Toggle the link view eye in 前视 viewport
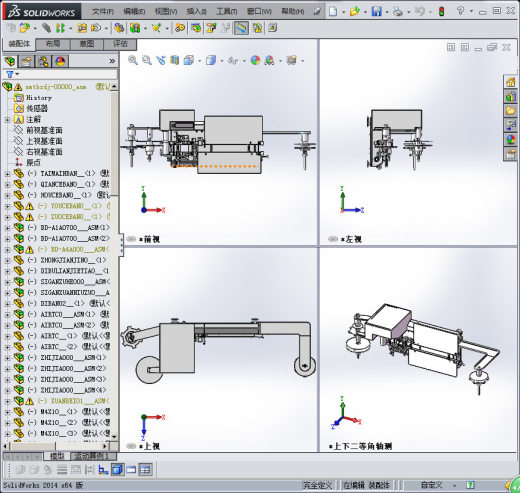Image resolution: width=520 pixels, height=493 pixels. click(x=131, y=239)
